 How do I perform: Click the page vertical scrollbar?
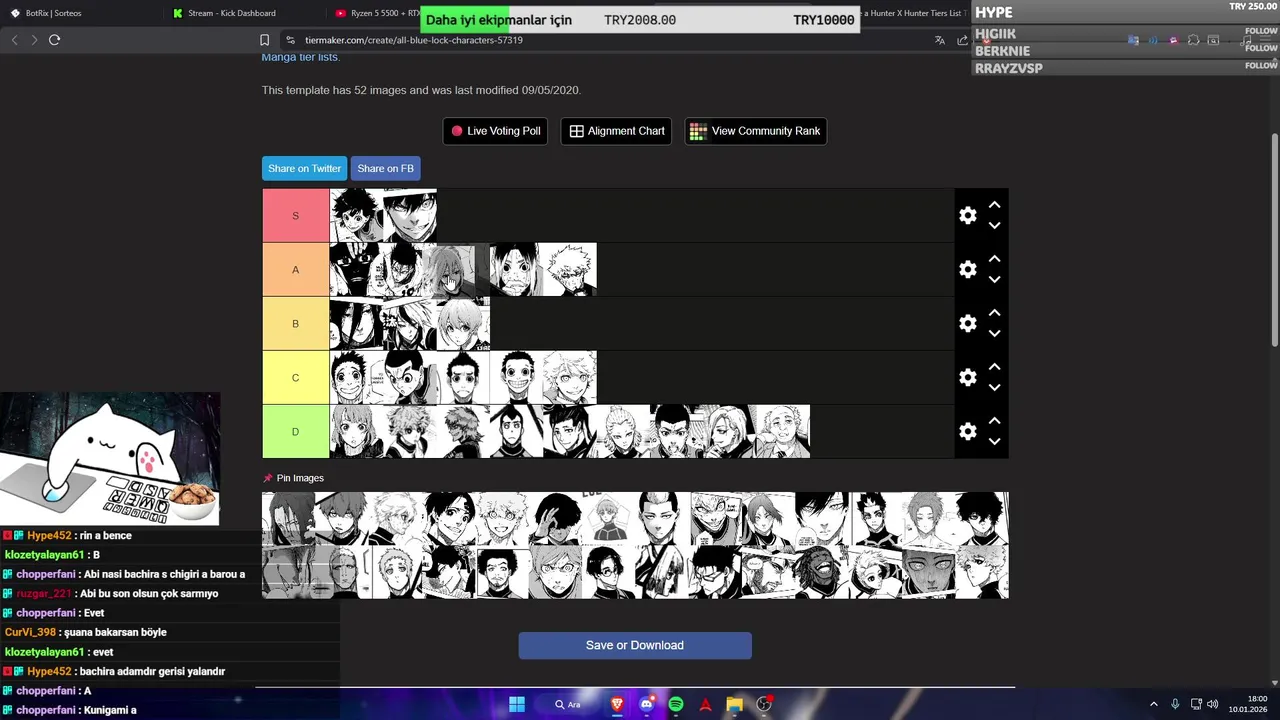pos(1274,240)
